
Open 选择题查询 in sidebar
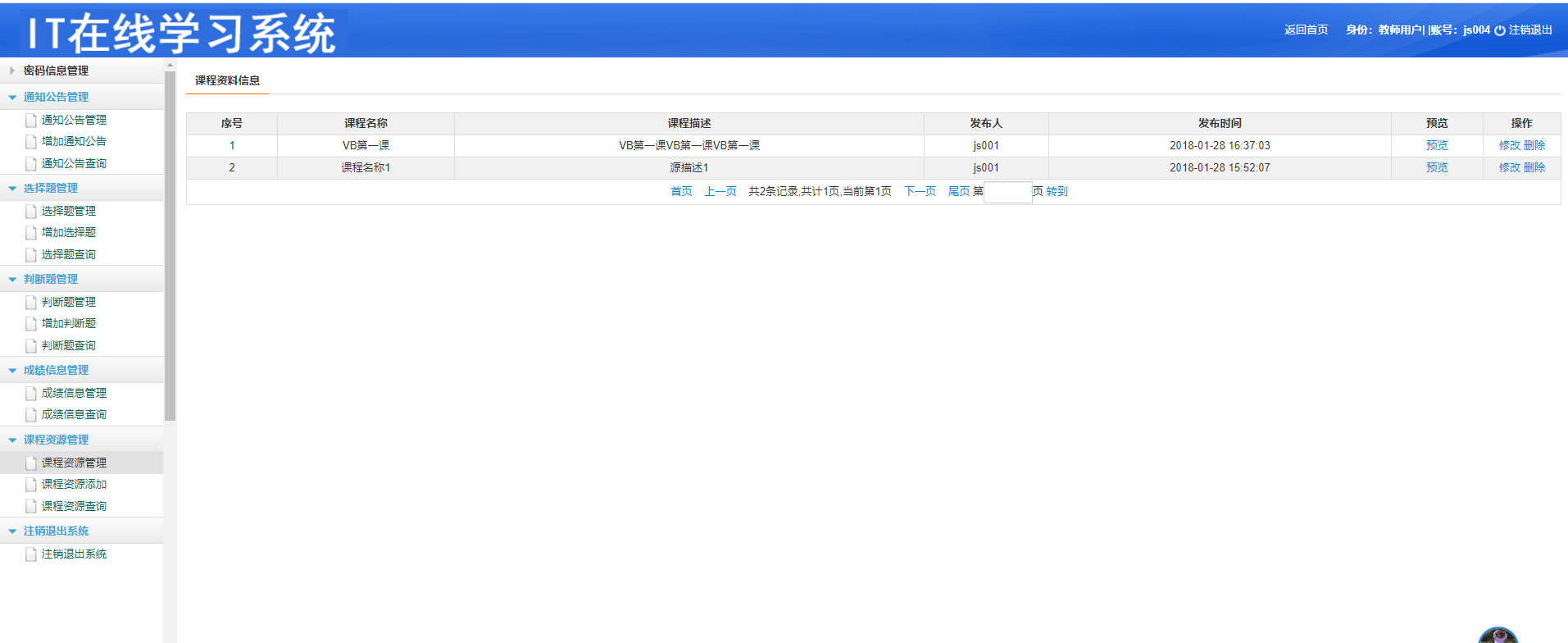[x=69, y=254]
